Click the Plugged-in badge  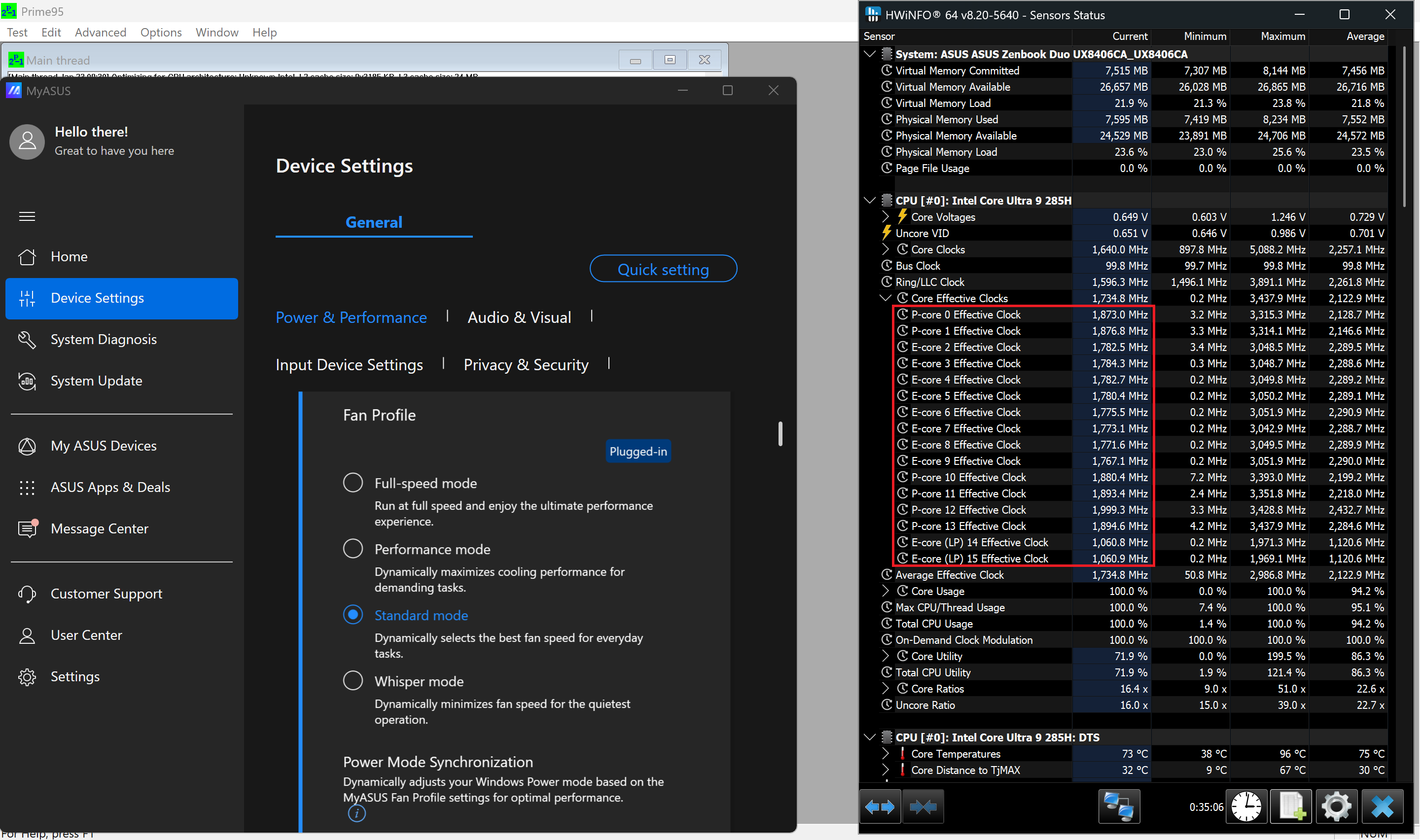pos(638,451)
